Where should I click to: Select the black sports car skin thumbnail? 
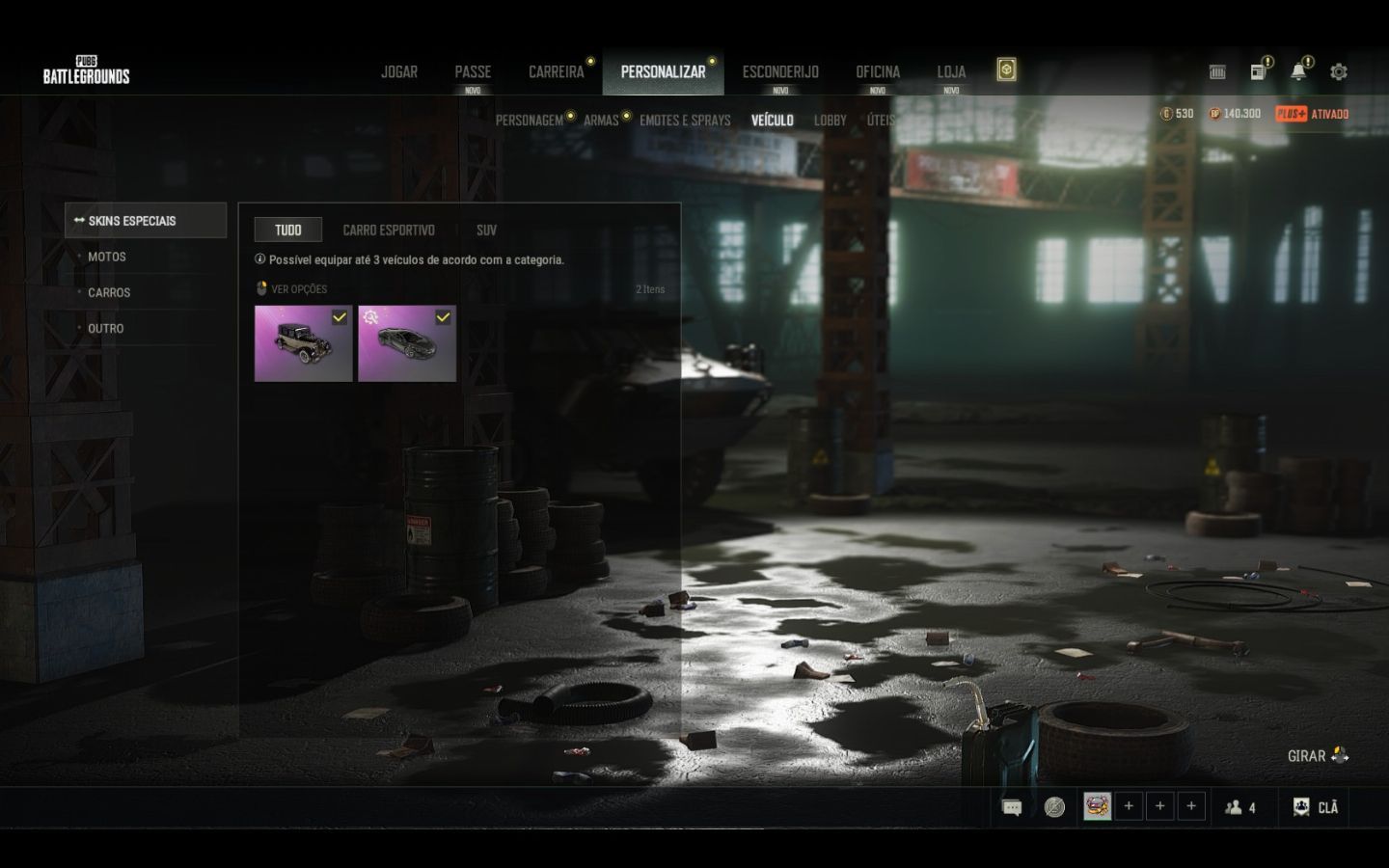[407, 343]
